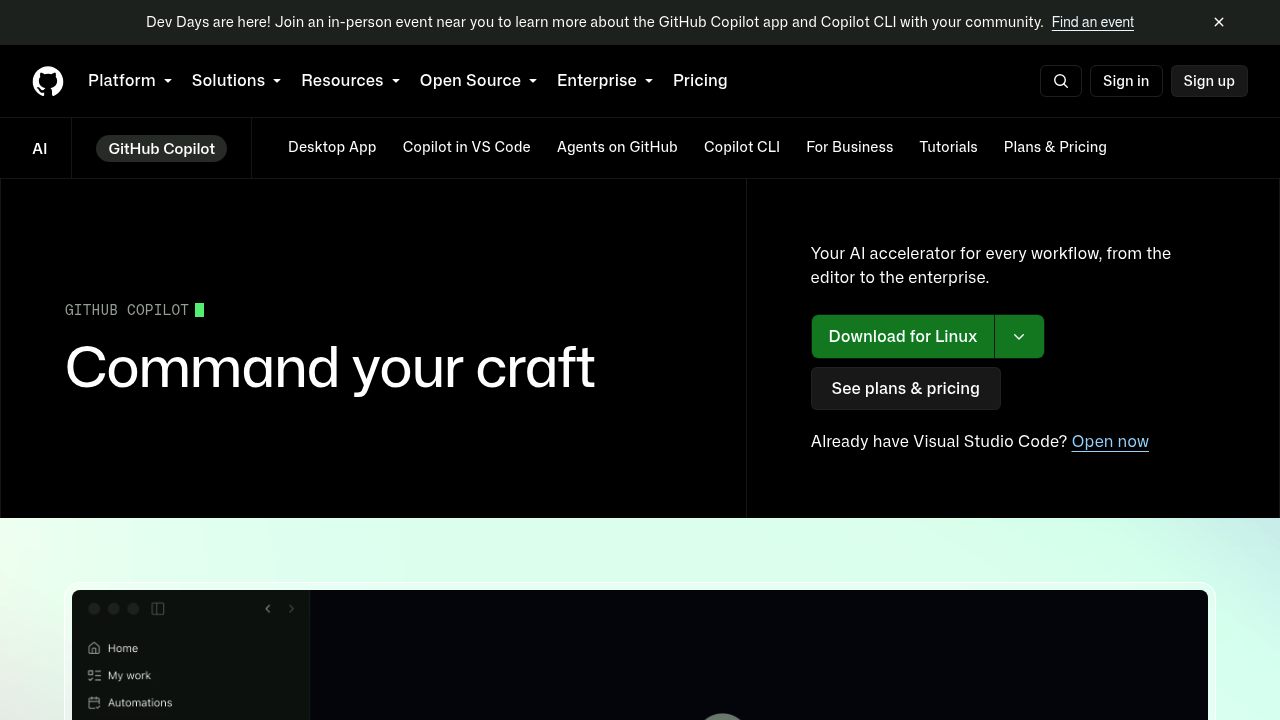1280x720 pixels.
Task: Follow the Open now link
Action: [x=1110, y=441]
